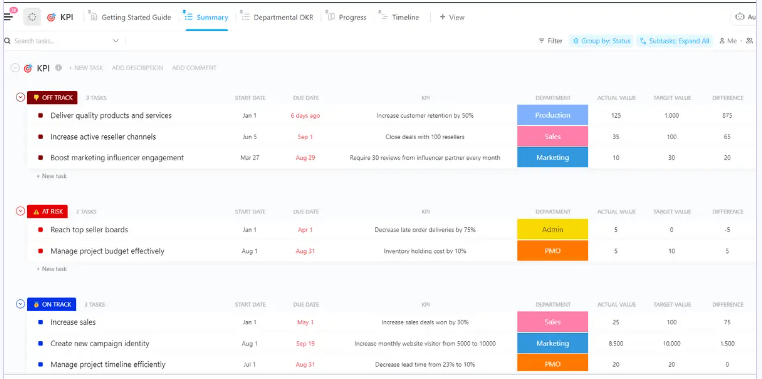This screenshot has width=762, height=379.
Task: Open the Filter options
Action: pos(550,41)
